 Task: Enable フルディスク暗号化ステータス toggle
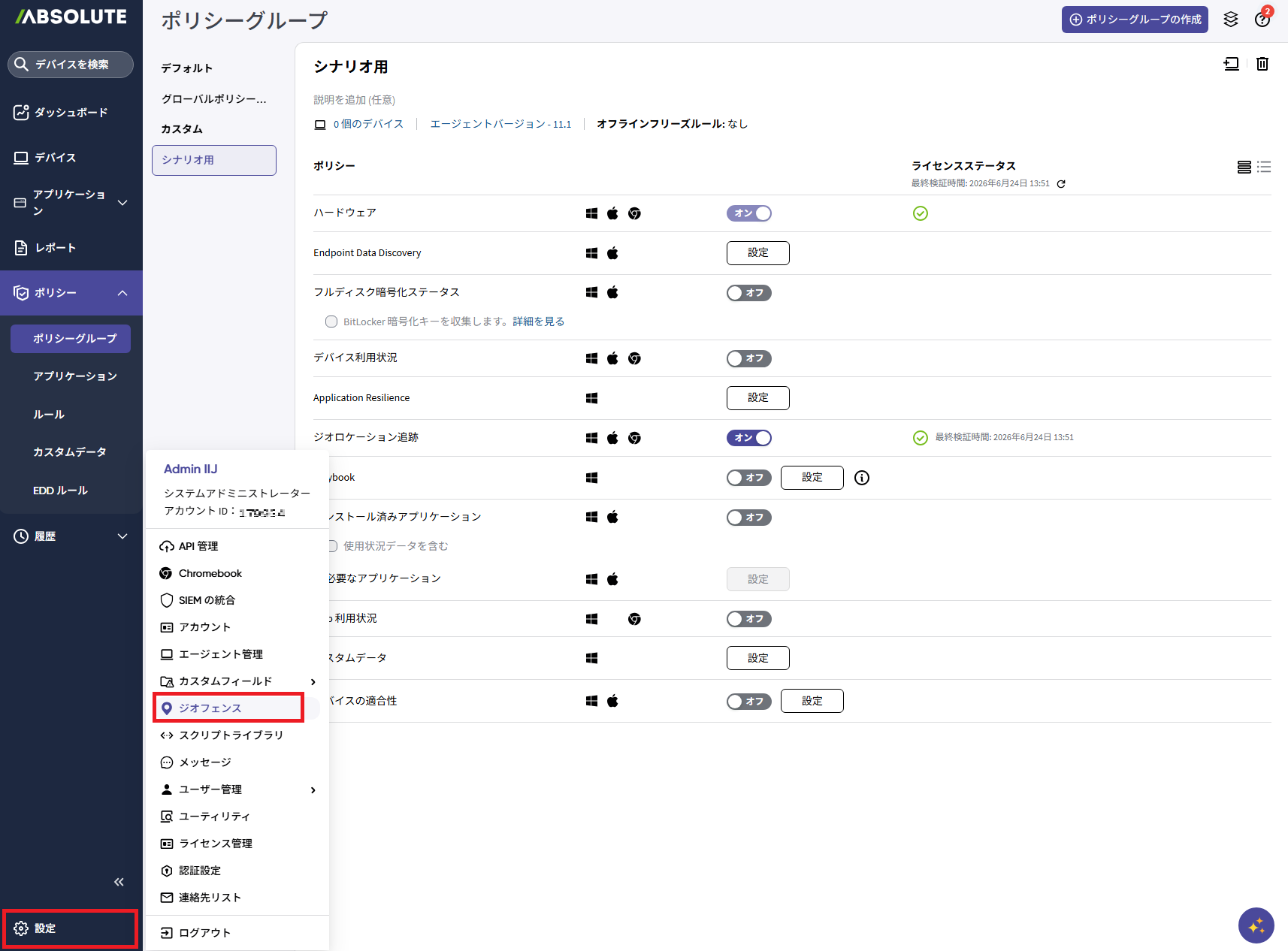tap(749, 293)
